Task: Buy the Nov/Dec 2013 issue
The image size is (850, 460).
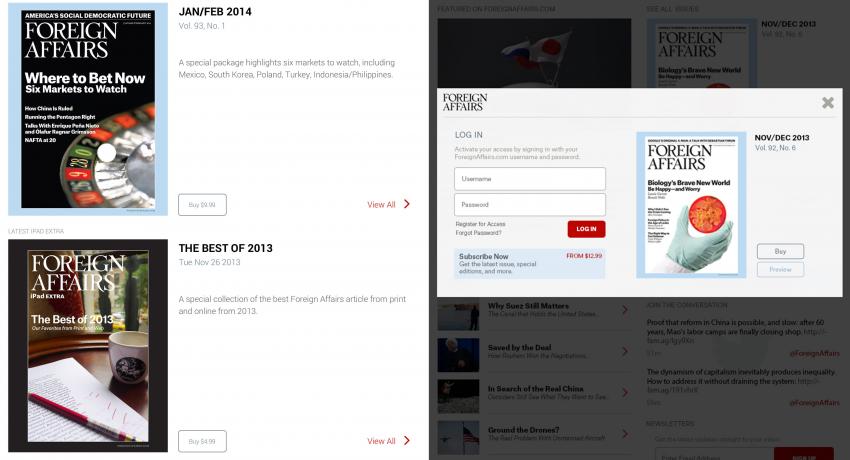Action: click(780, 251)
